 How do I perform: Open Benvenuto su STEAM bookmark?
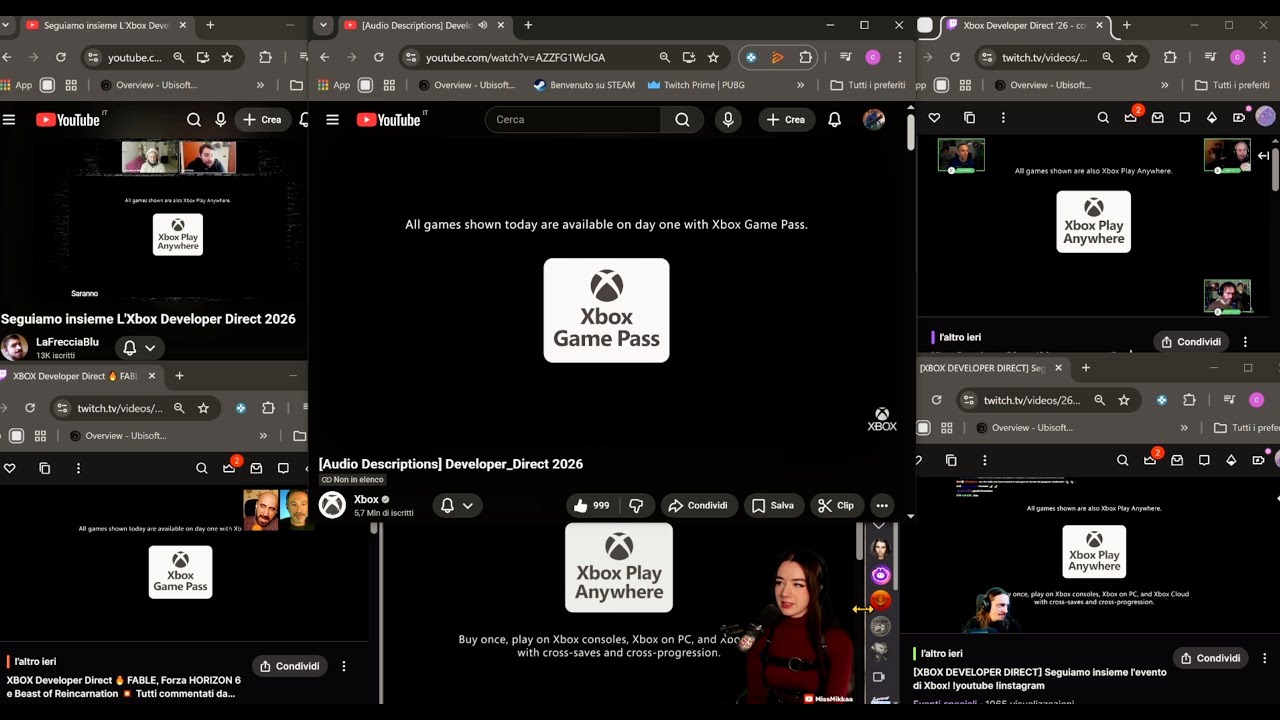584,85
